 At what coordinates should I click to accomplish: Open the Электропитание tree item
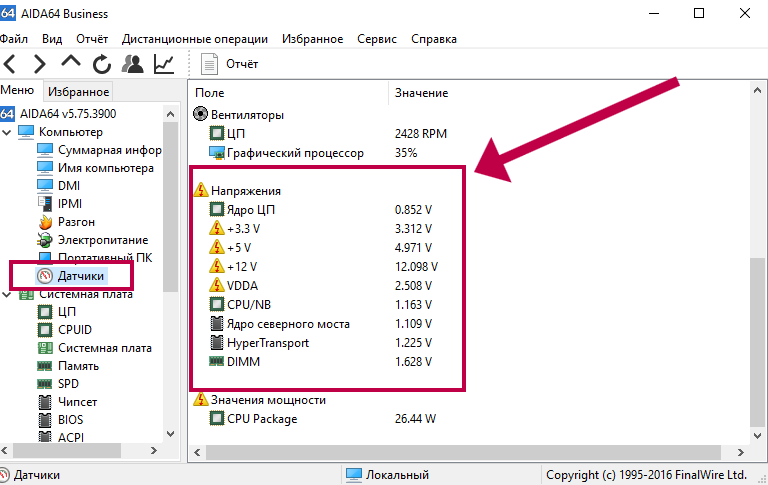pos(93,240)
